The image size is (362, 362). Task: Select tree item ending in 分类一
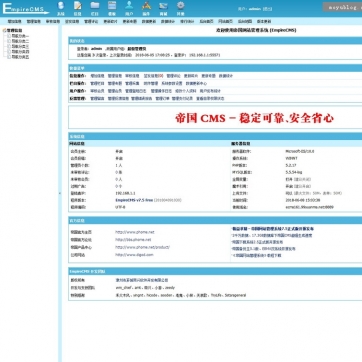(20, 36)
